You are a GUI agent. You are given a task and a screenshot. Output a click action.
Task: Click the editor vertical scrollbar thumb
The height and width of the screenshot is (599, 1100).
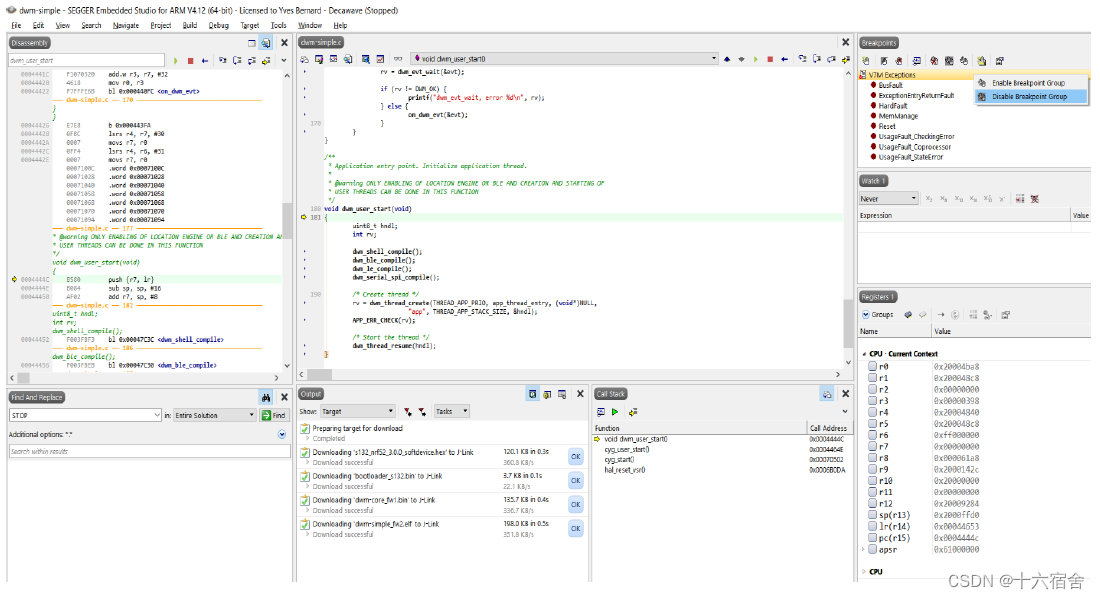coord(846,323)
